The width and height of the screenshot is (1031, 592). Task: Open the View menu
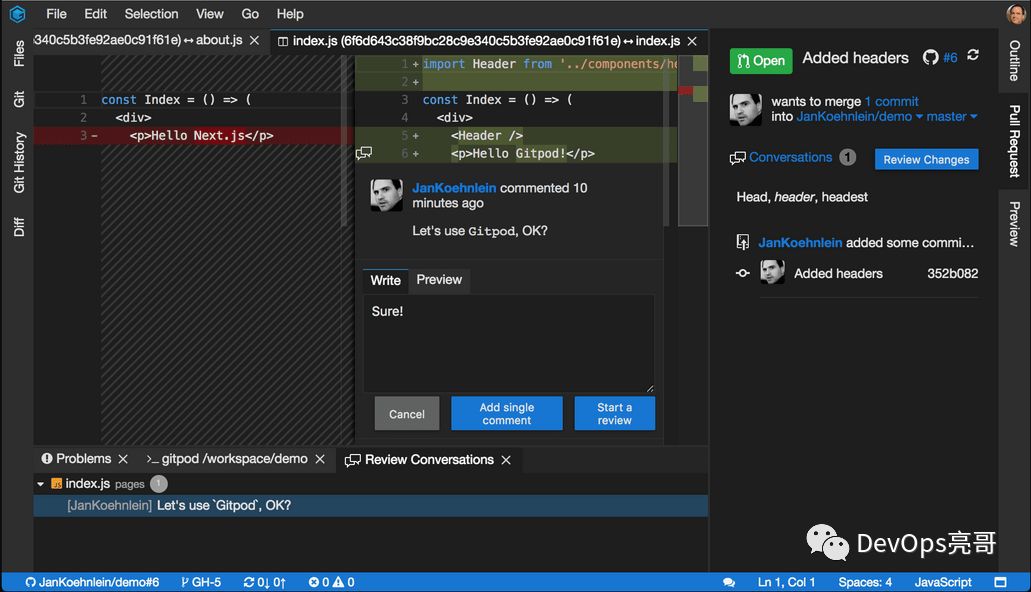click(210, 14)
